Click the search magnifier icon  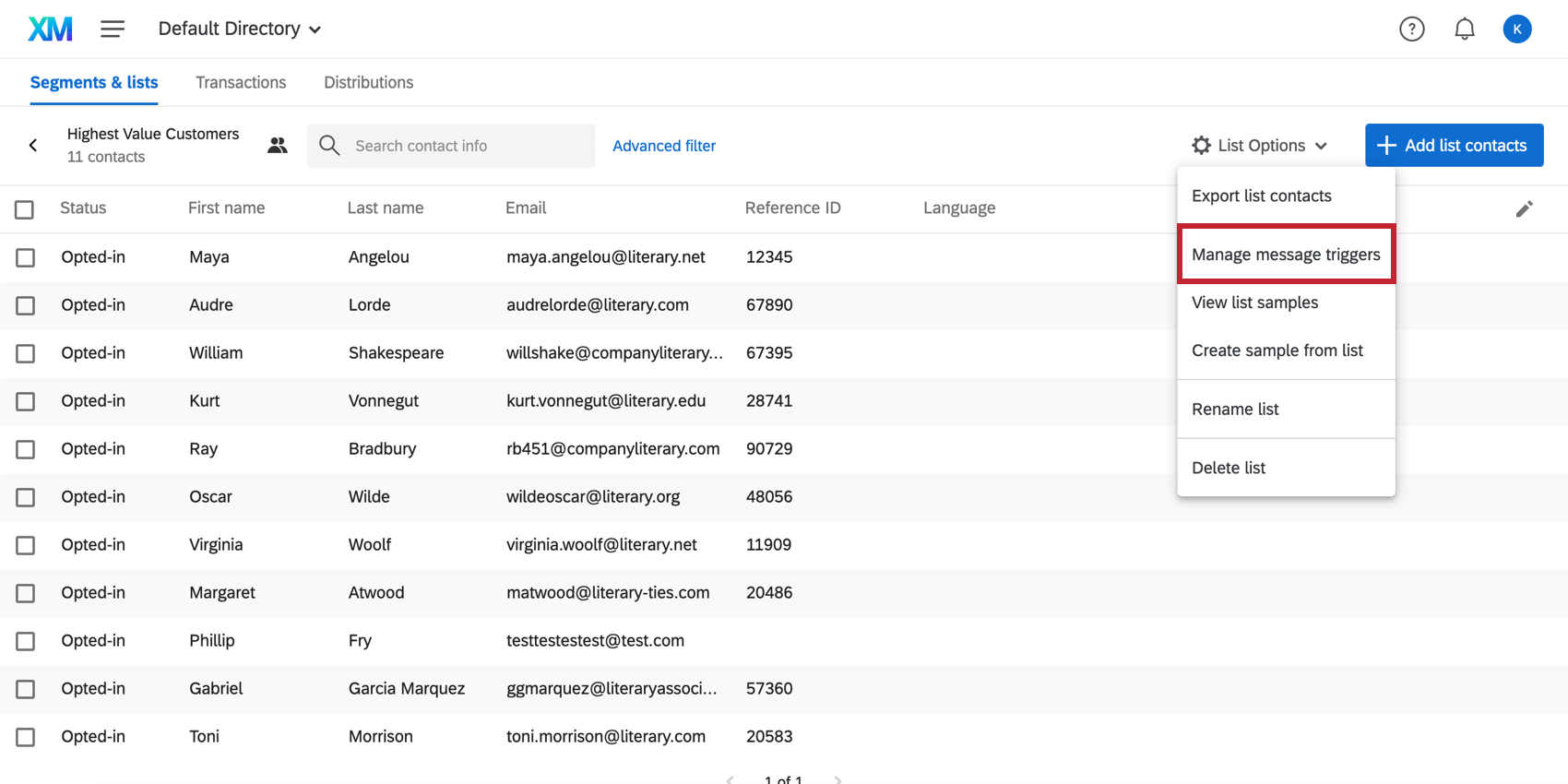[x=329, y=146]
